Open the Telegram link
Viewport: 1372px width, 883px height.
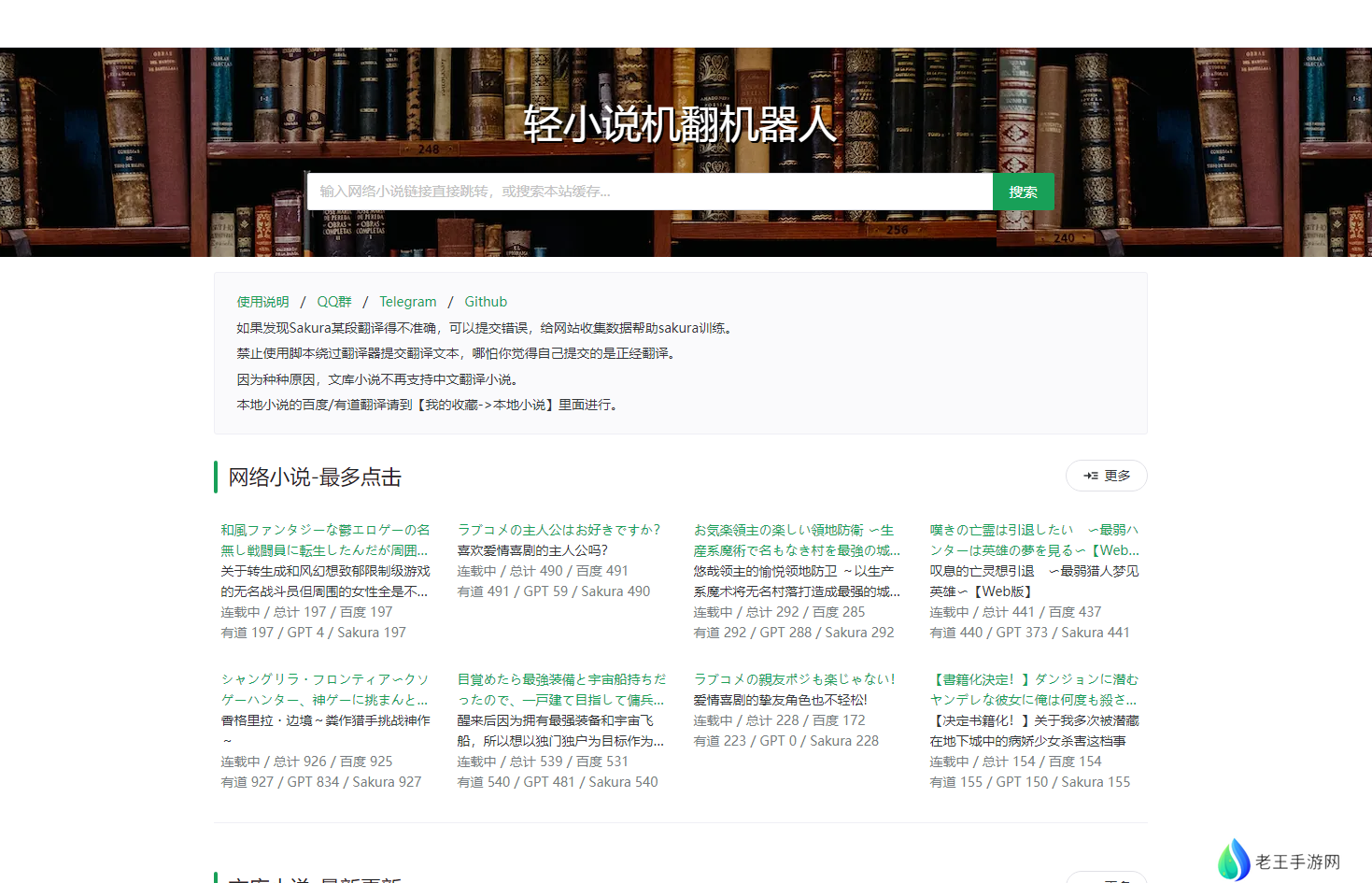(407, 302)
